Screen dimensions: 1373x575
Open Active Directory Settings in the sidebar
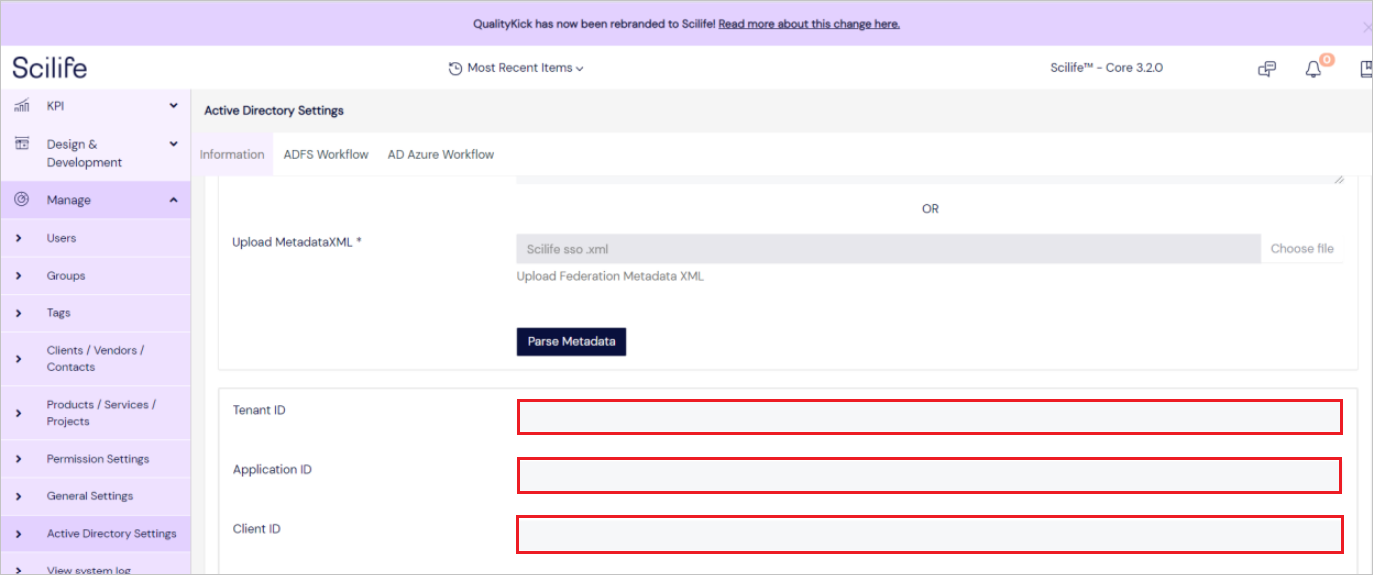[112, 533]
